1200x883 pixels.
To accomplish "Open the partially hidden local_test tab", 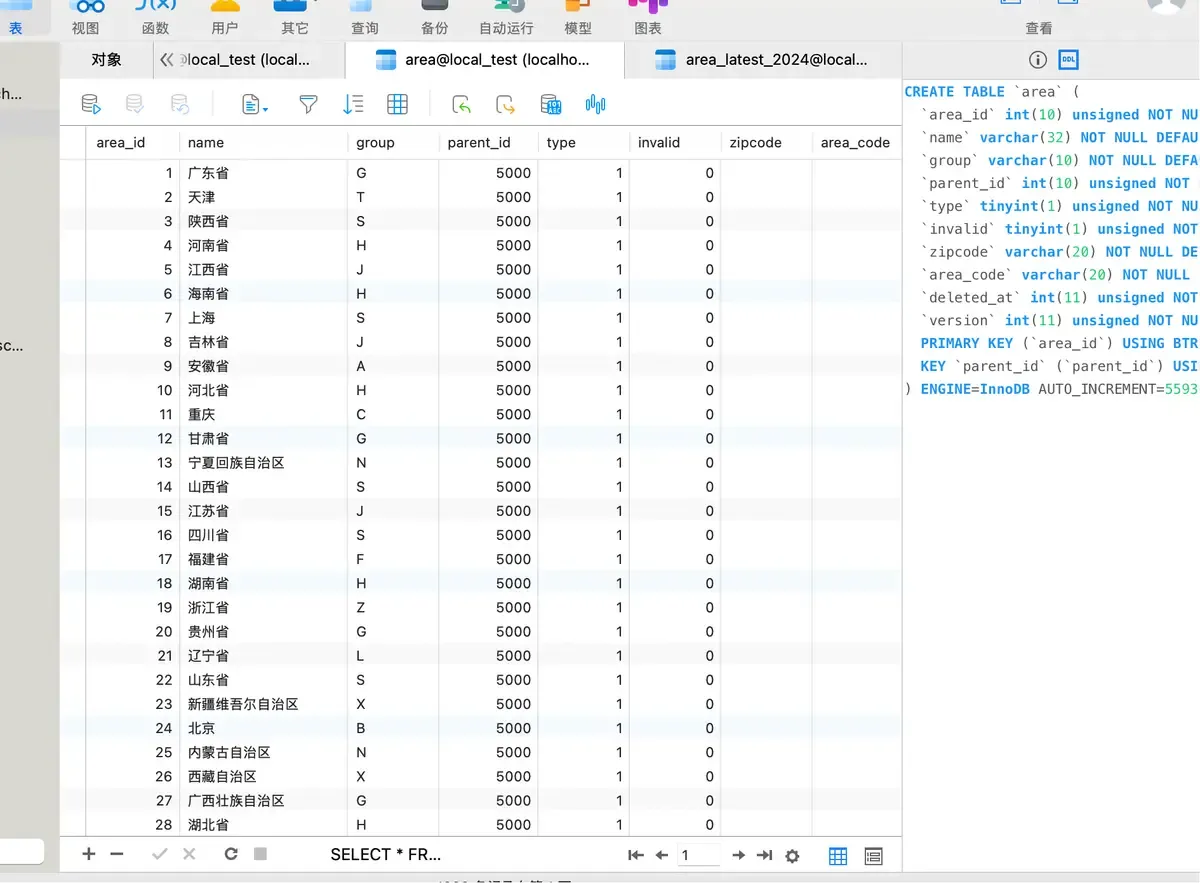I will tap(247, 59).
